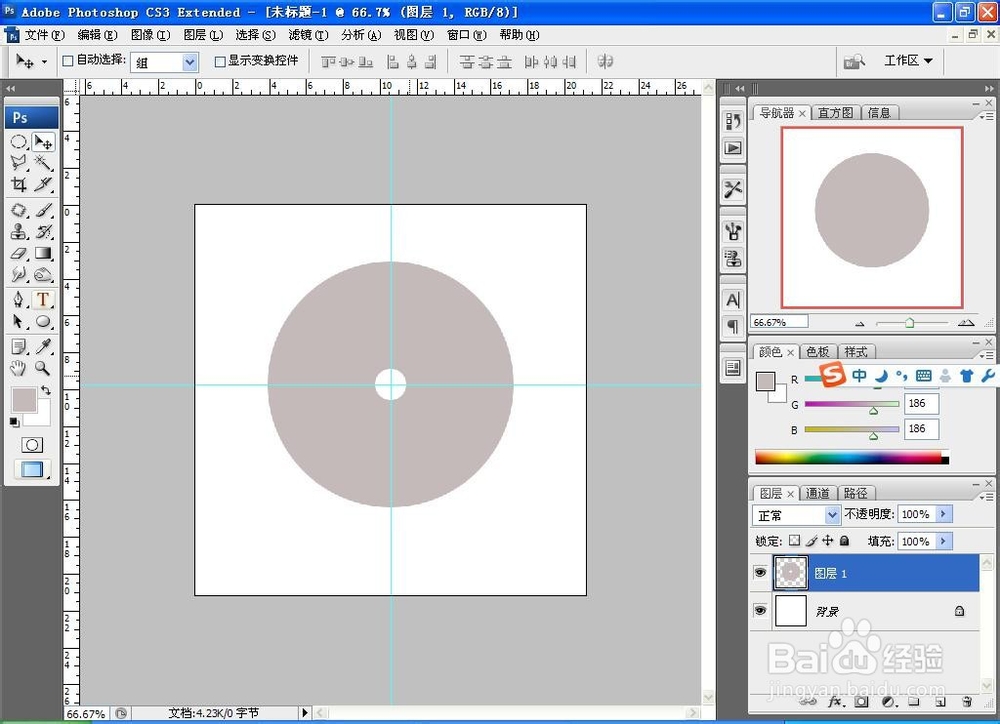The width and height of the screenshot is (1000, 724).
Task: Open the 填充 slider arrow
Action: 944,541
